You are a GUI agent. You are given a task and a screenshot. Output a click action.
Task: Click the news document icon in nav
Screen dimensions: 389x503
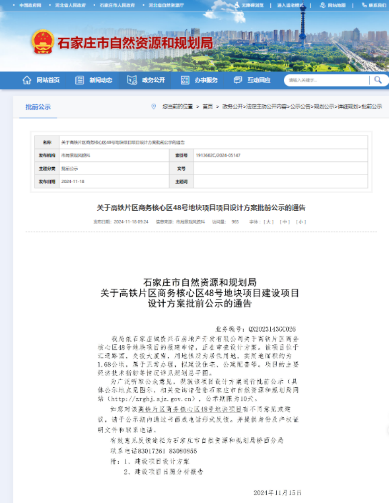coord(79,80)
